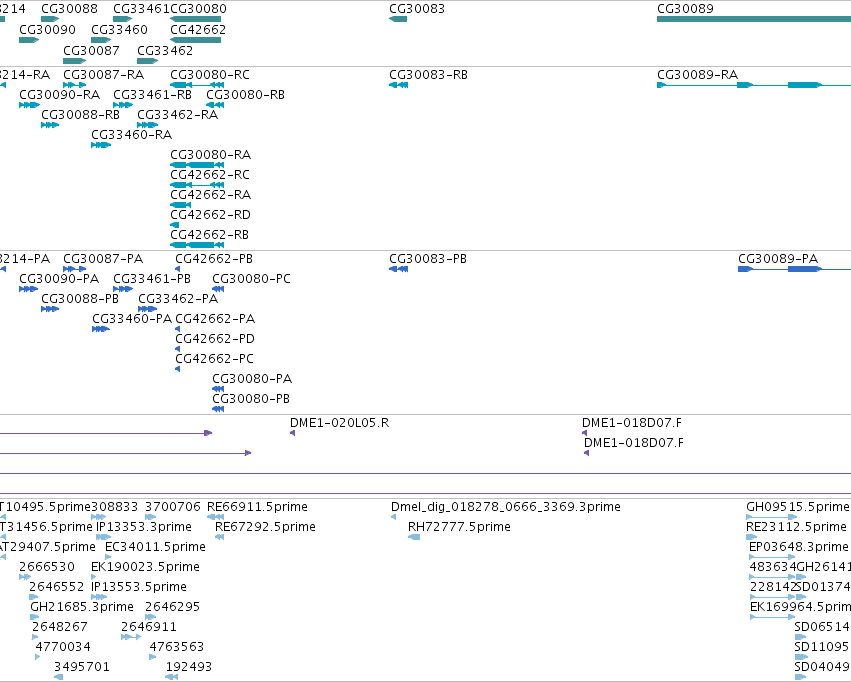Screen dimensions: 851x682
Task: Click EST GH09515.5prime label
Action: pos(797,507)
